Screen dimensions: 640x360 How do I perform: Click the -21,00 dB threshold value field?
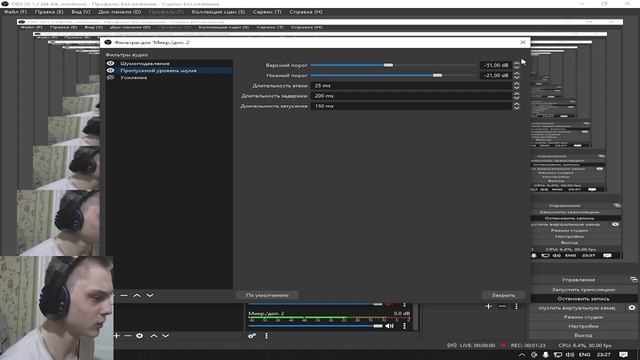click(x=495, y=76)
